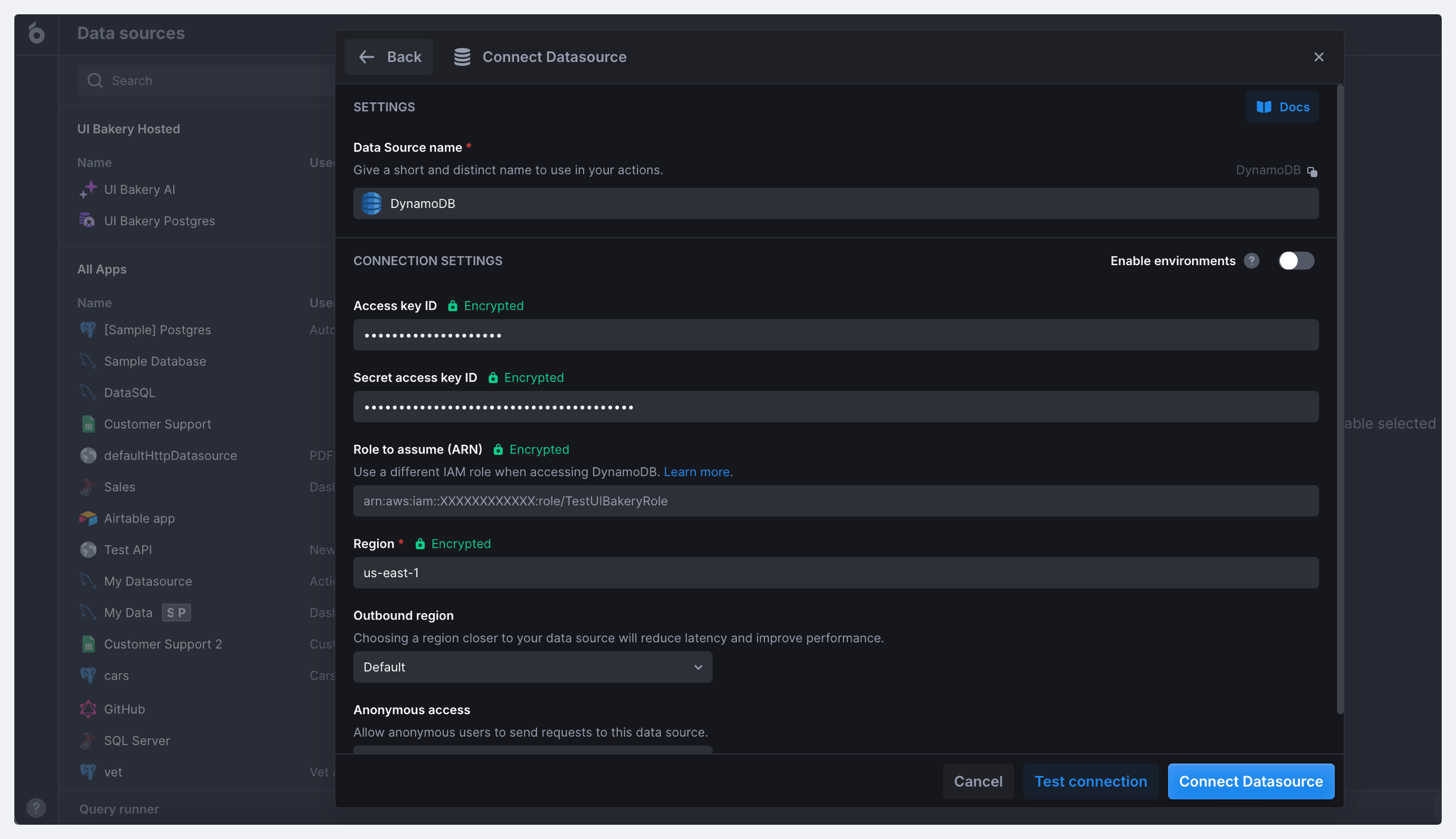Click the search magnifier icon
Image resolution: width=1456 pixels, height=839 pixels.
(x=95, y=81)
